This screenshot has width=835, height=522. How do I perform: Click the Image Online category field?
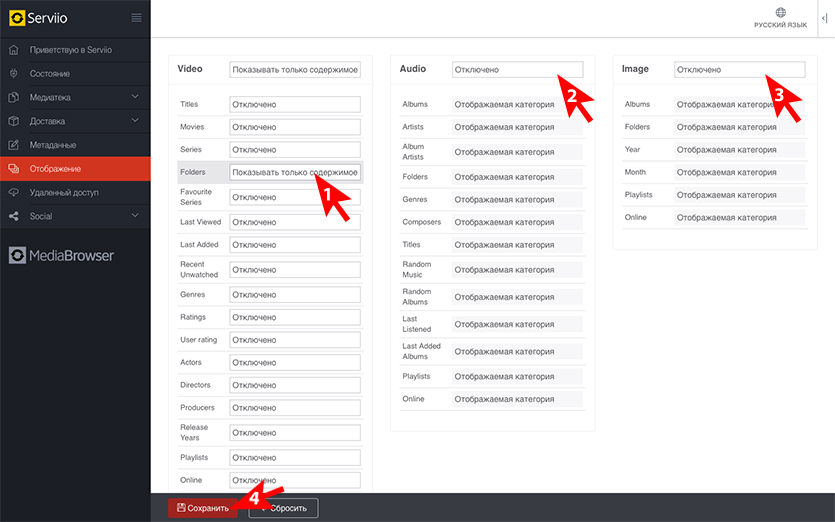point(740,217)
